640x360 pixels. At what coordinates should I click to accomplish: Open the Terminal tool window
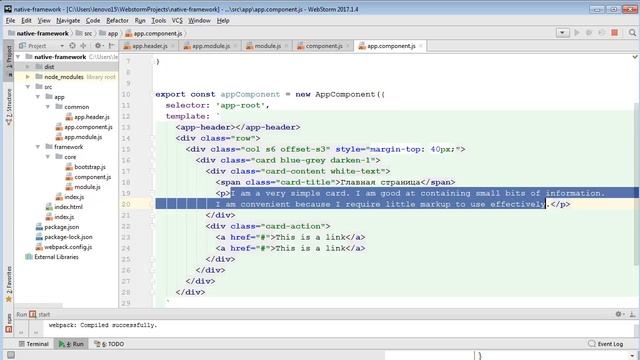point(33,344)
